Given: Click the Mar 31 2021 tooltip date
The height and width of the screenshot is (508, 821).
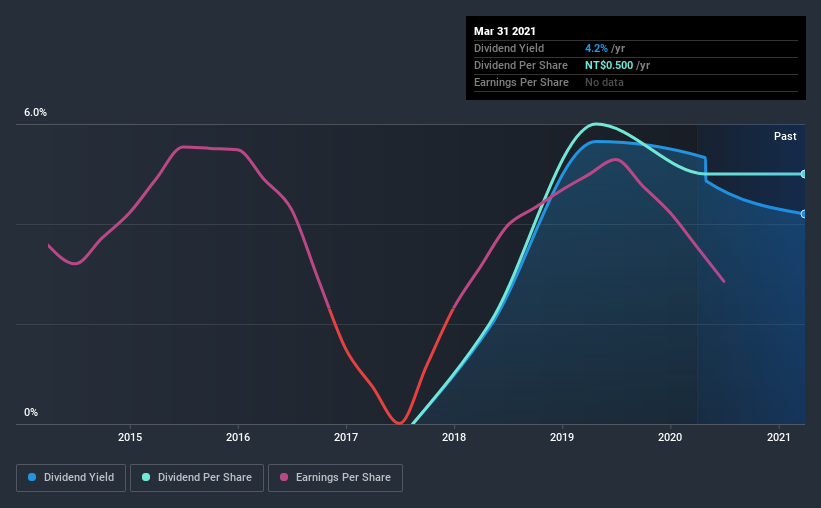Looking at the screenshot, I should (x=505, y=31).
